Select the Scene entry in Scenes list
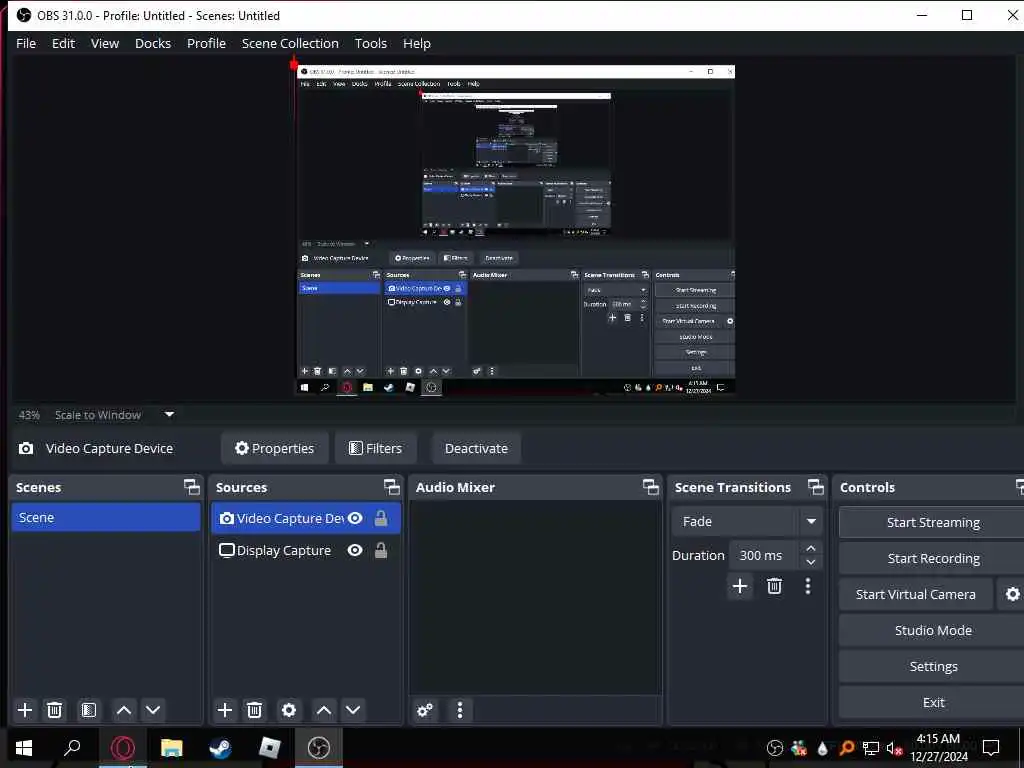1024x768 pixels. click(106, 517)
